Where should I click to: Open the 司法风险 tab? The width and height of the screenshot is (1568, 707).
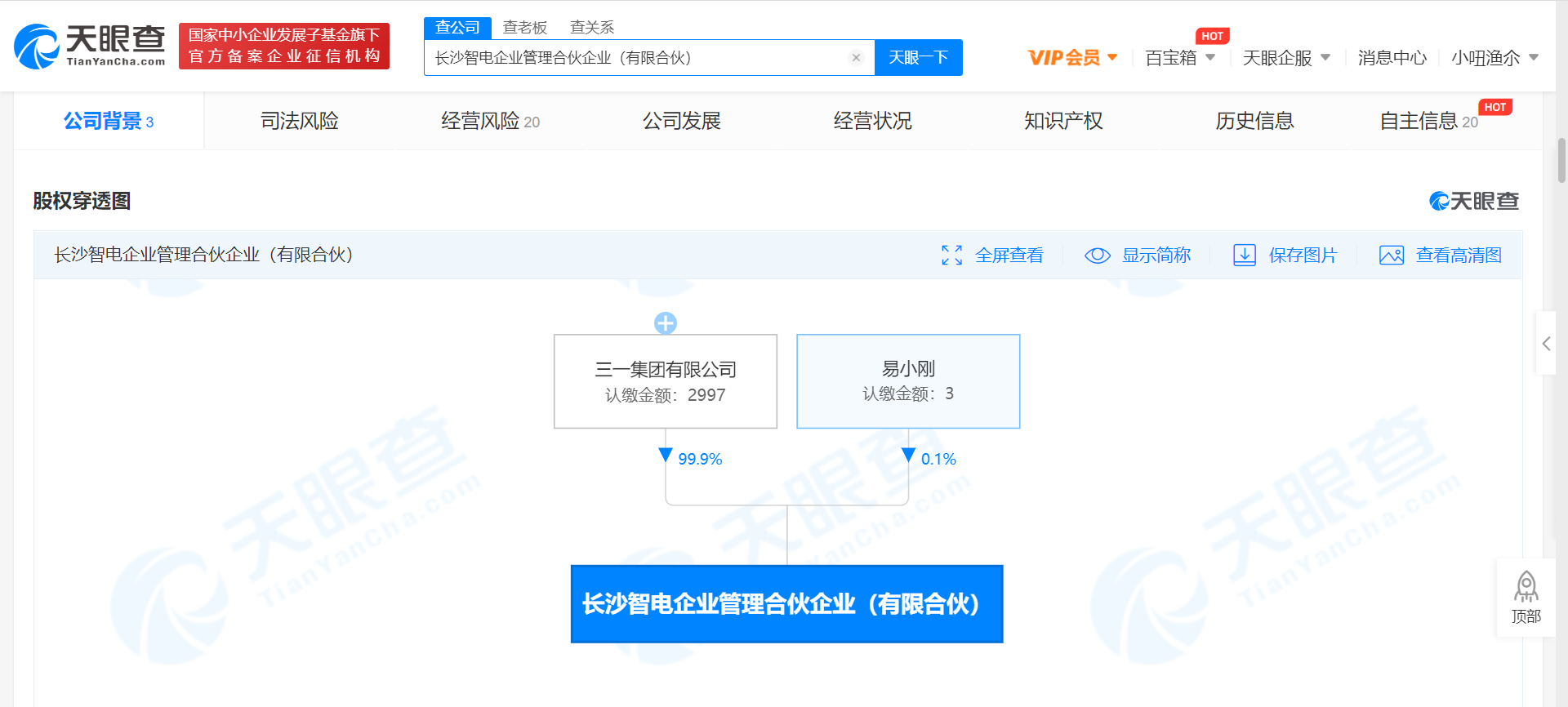tap(300, 121)
